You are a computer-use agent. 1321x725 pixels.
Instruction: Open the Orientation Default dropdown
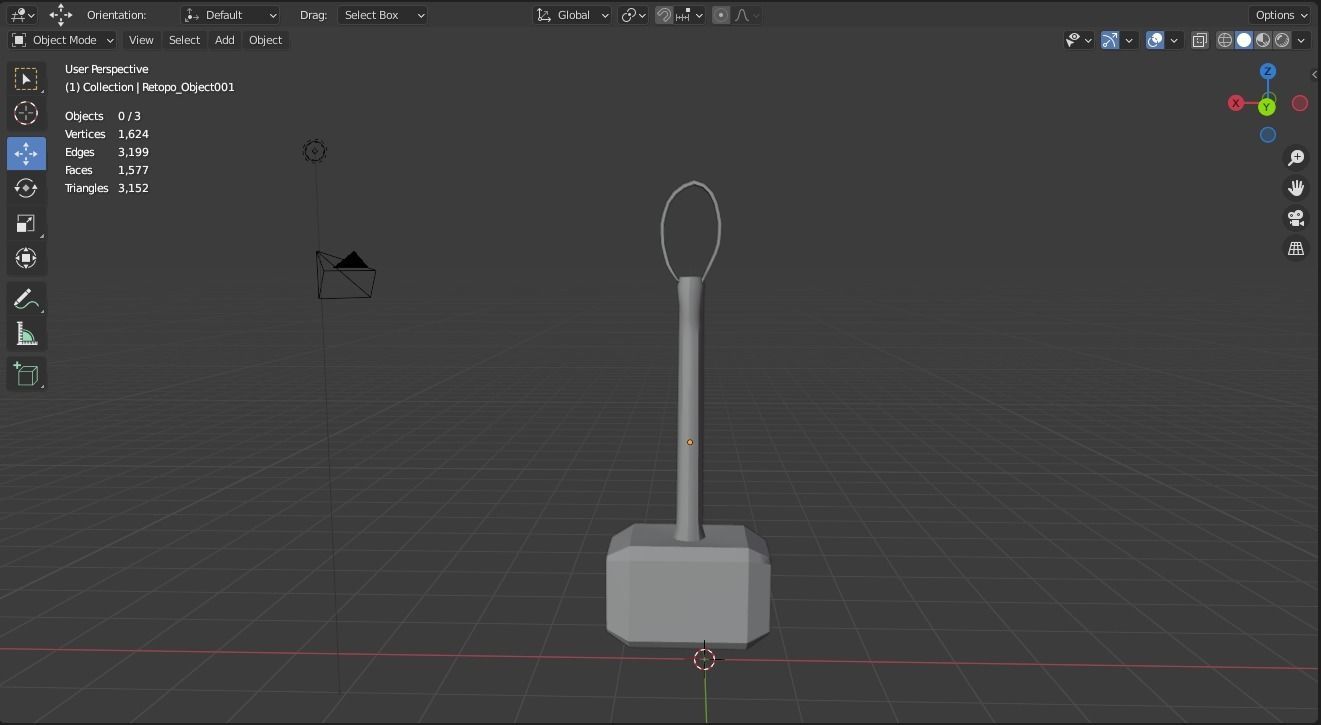pyautogui.click(x=231, y=15)
